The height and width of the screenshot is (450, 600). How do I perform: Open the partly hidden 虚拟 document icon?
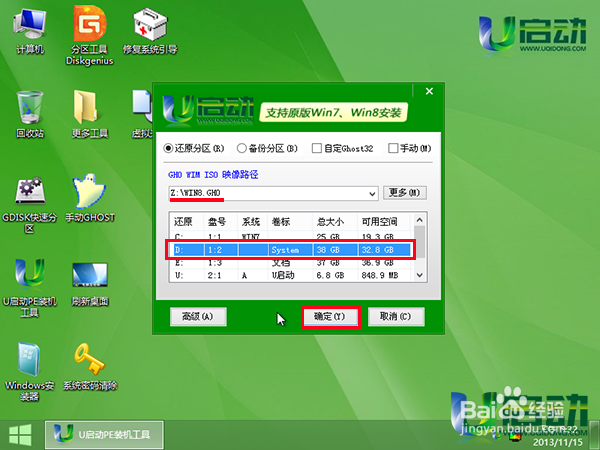click(142, 114)
